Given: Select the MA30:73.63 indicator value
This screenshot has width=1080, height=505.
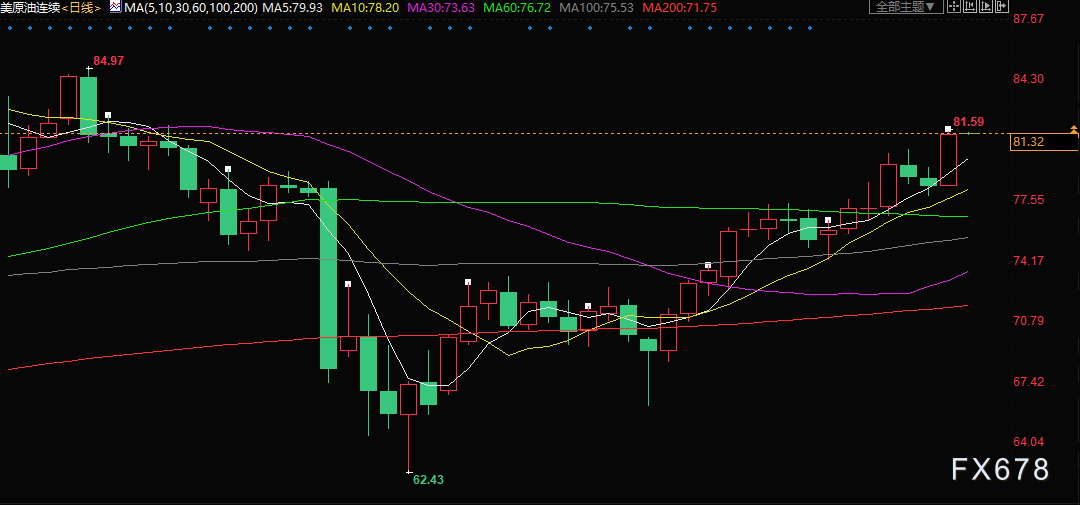Looking at the screenshot, I should [442, 8].
